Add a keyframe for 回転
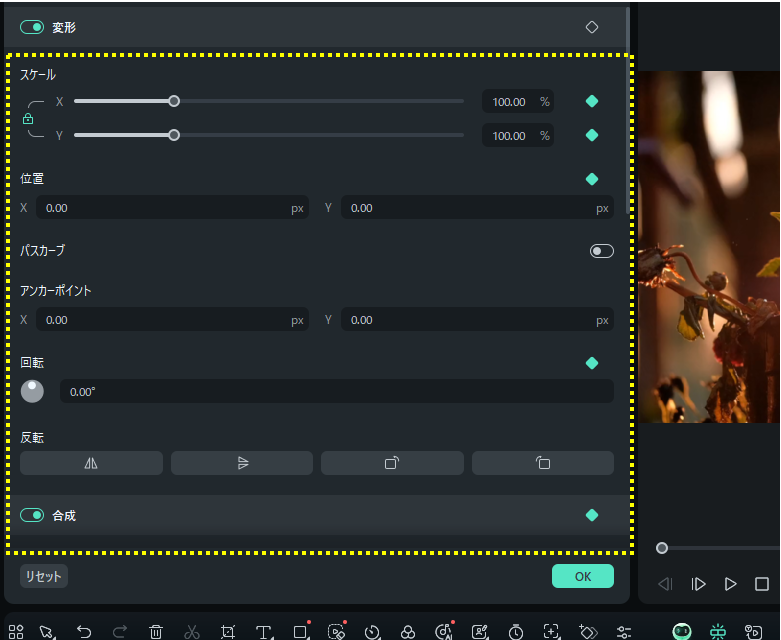 click(x=592, y=363)
